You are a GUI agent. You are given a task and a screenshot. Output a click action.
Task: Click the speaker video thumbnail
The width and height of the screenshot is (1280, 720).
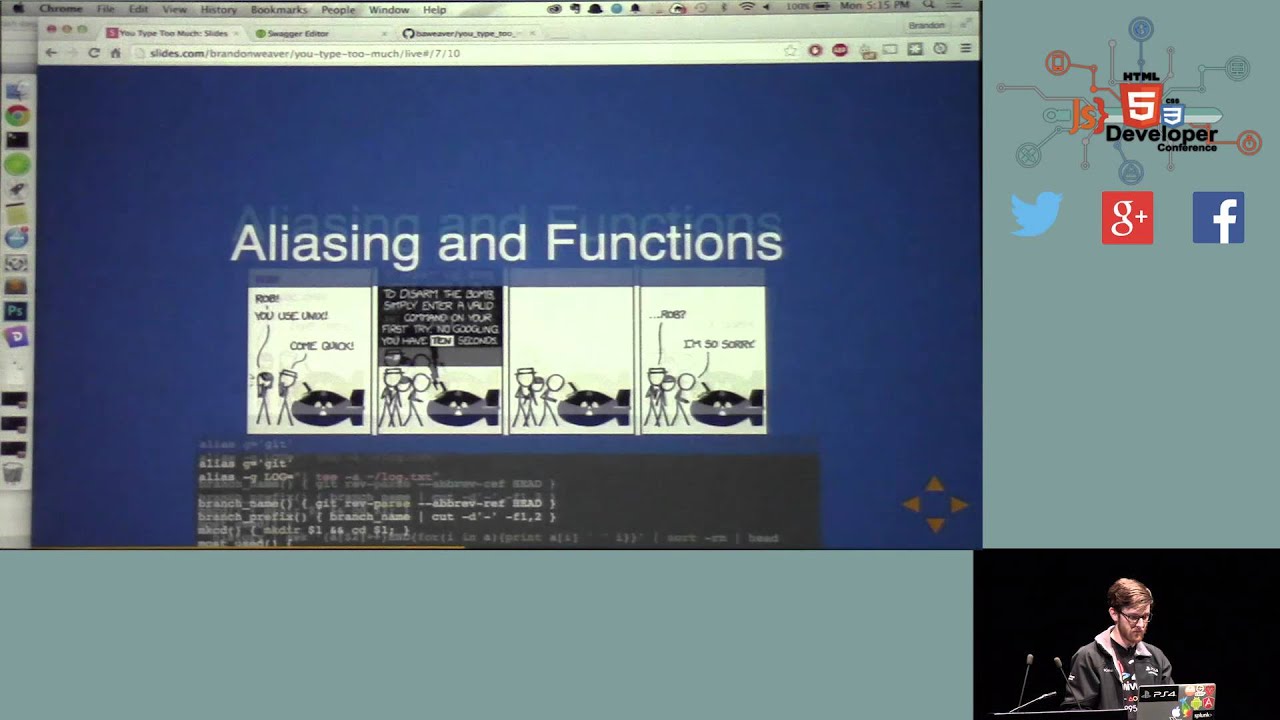point(1127,634)
